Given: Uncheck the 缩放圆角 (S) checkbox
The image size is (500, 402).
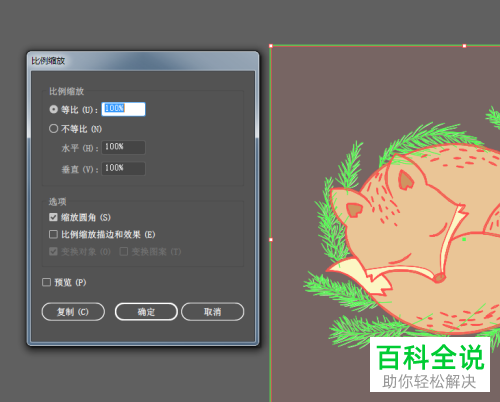Looking at the screenshot, I should (53, 217).
